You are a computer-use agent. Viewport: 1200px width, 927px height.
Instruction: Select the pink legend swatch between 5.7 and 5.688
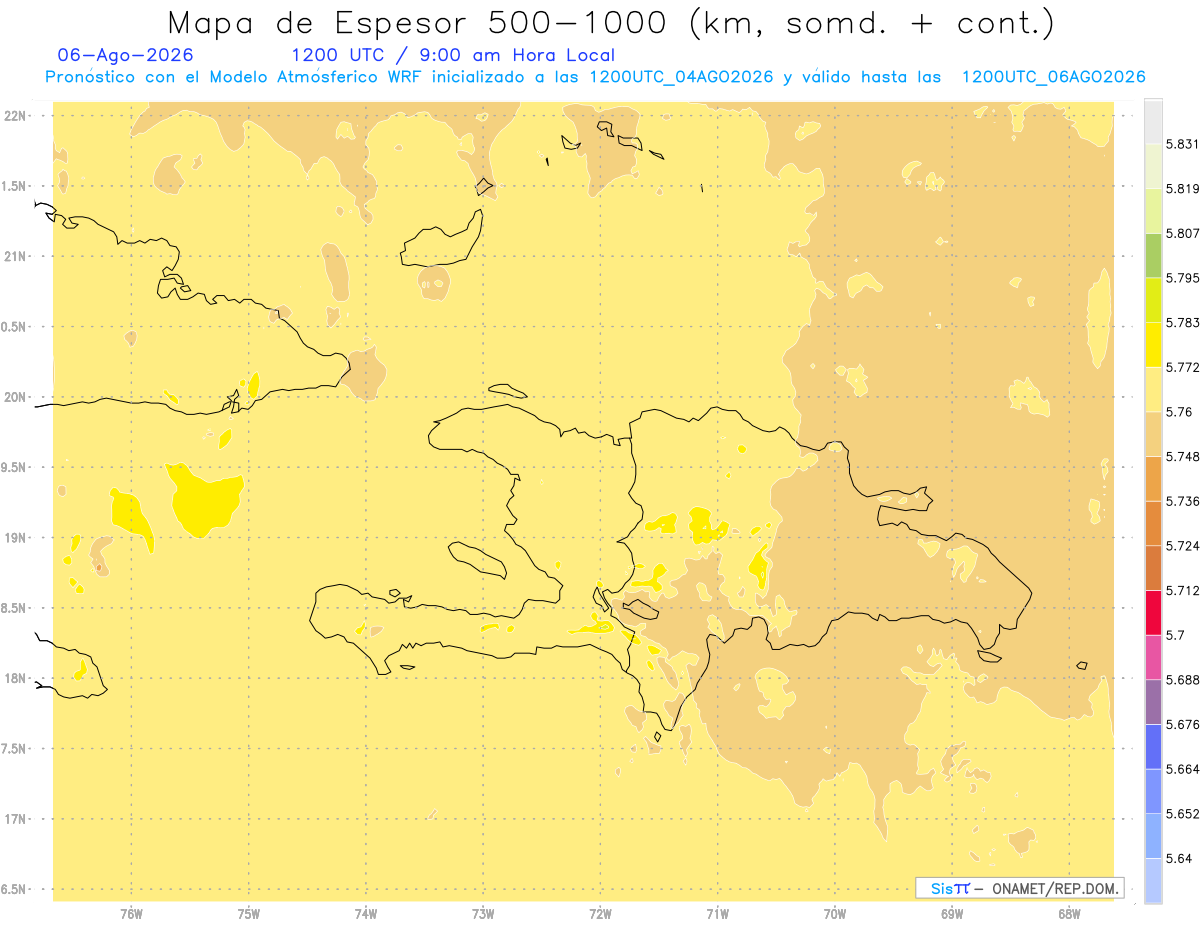point(1153,657)
